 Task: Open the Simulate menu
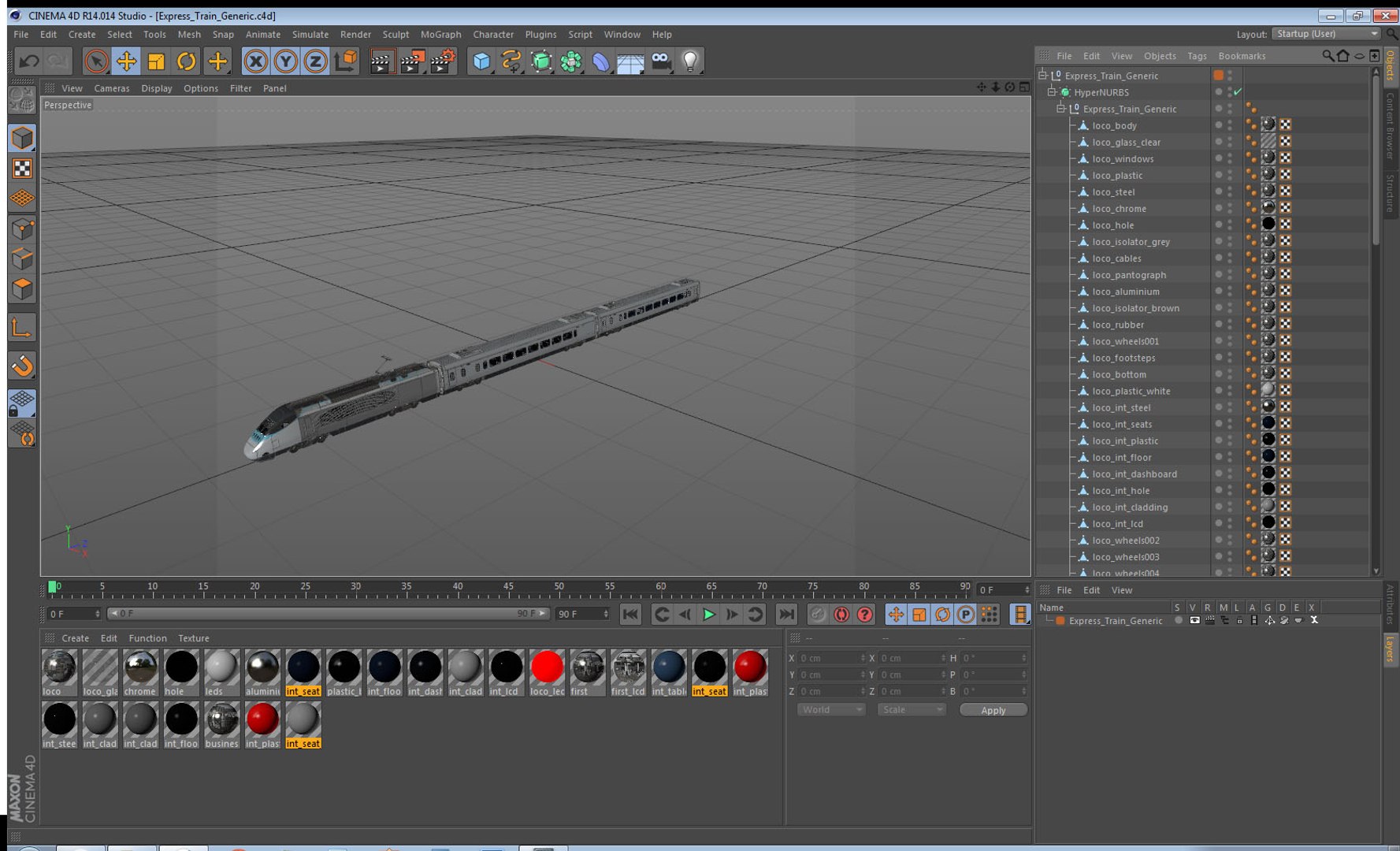point(310,35)
